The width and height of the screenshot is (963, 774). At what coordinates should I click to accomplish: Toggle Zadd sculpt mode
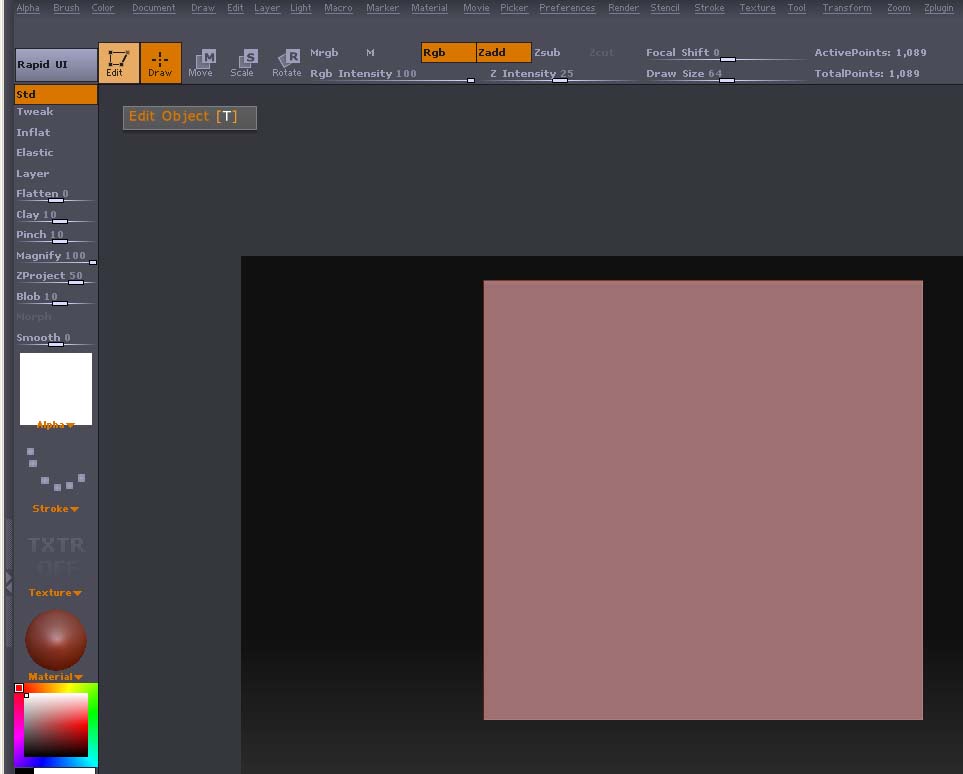pyautogui.click(x=504, y=53)
